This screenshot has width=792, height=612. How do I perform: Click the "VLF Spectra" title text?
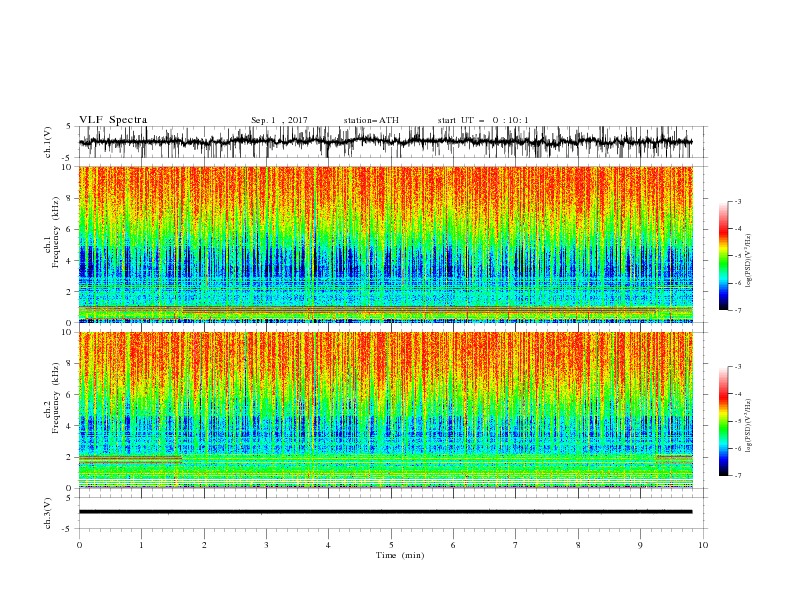pyautogui.click(x=113, y=120)
